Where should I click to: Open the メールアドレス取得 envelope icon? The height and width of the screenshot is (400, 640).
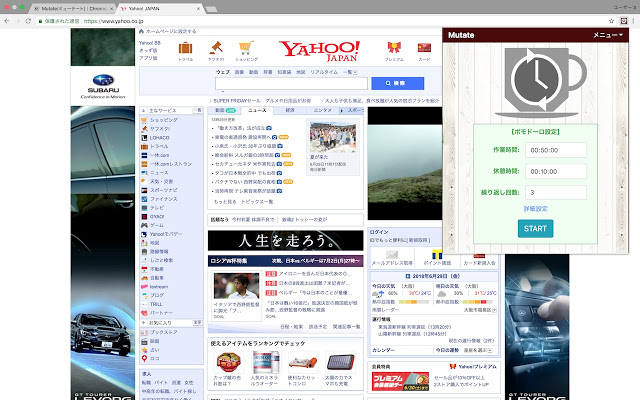(x=392, y=255)
